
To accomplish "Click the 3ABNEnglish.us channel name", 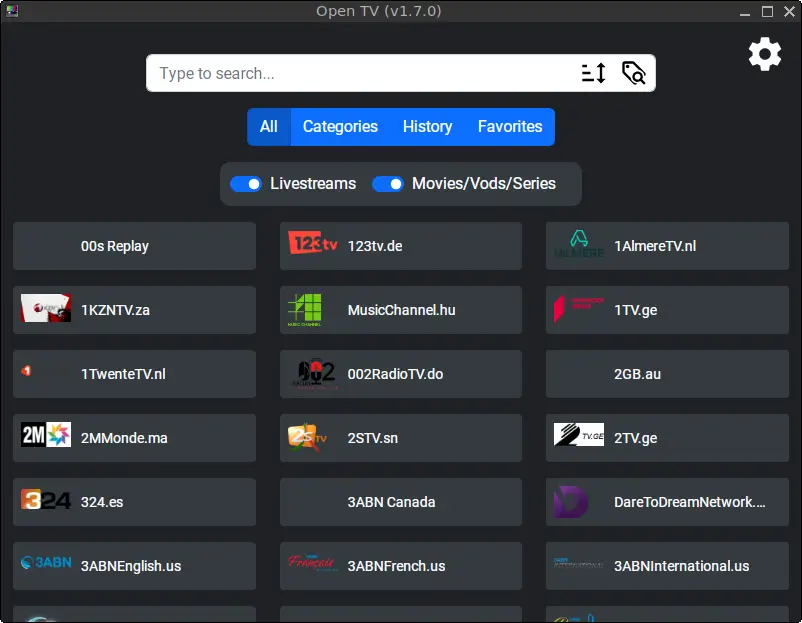I will pyautogui.click(x=131, y=566).
